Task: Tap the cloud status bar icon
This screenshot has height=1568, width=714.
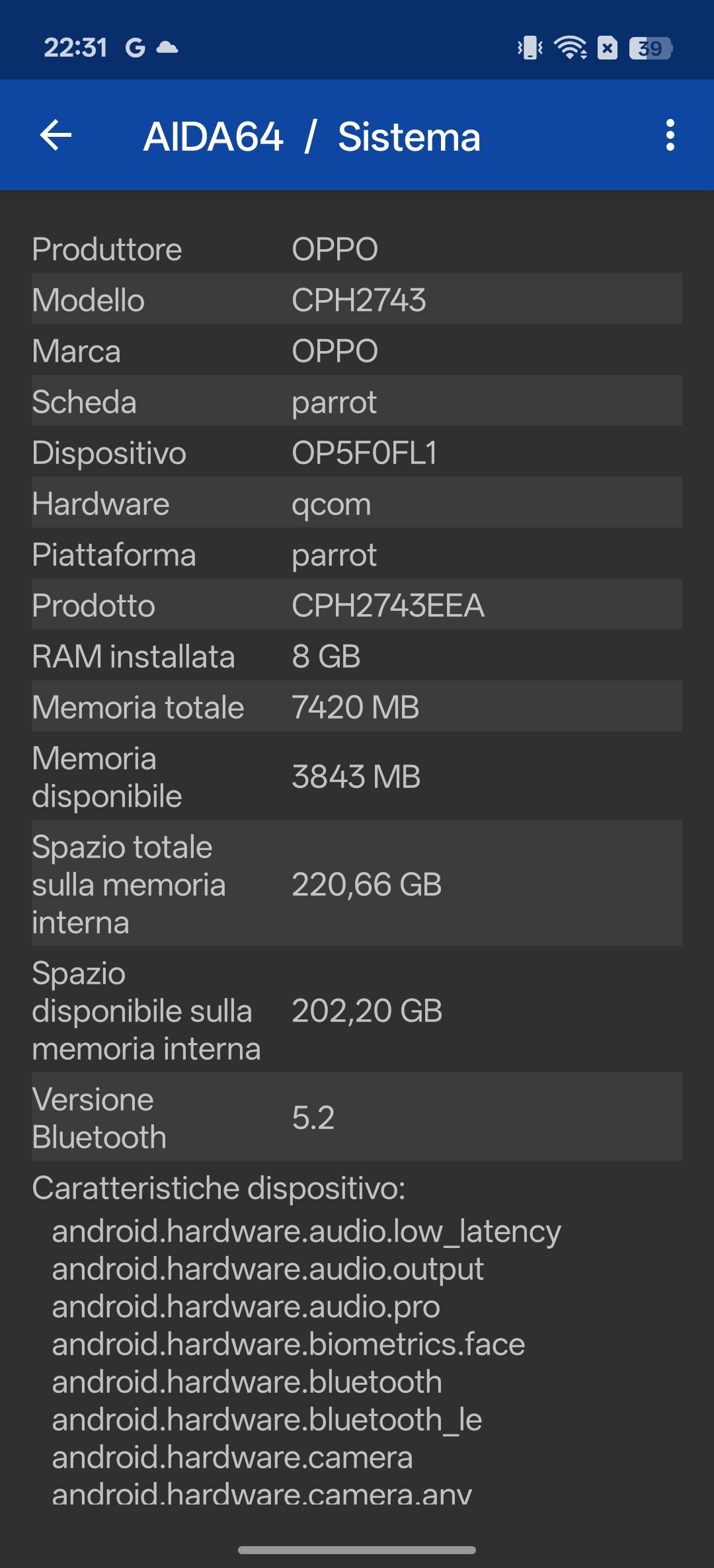Action: (x=167, y=48)
